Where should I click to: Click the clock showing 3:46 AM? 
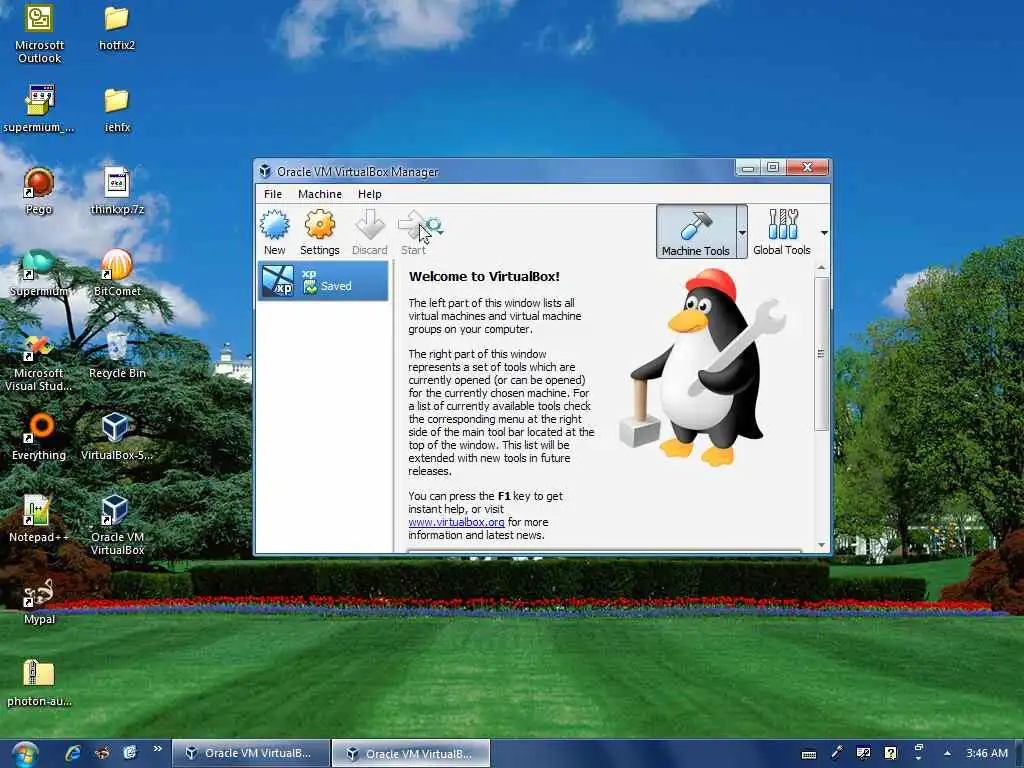click(x=987, y=753)
